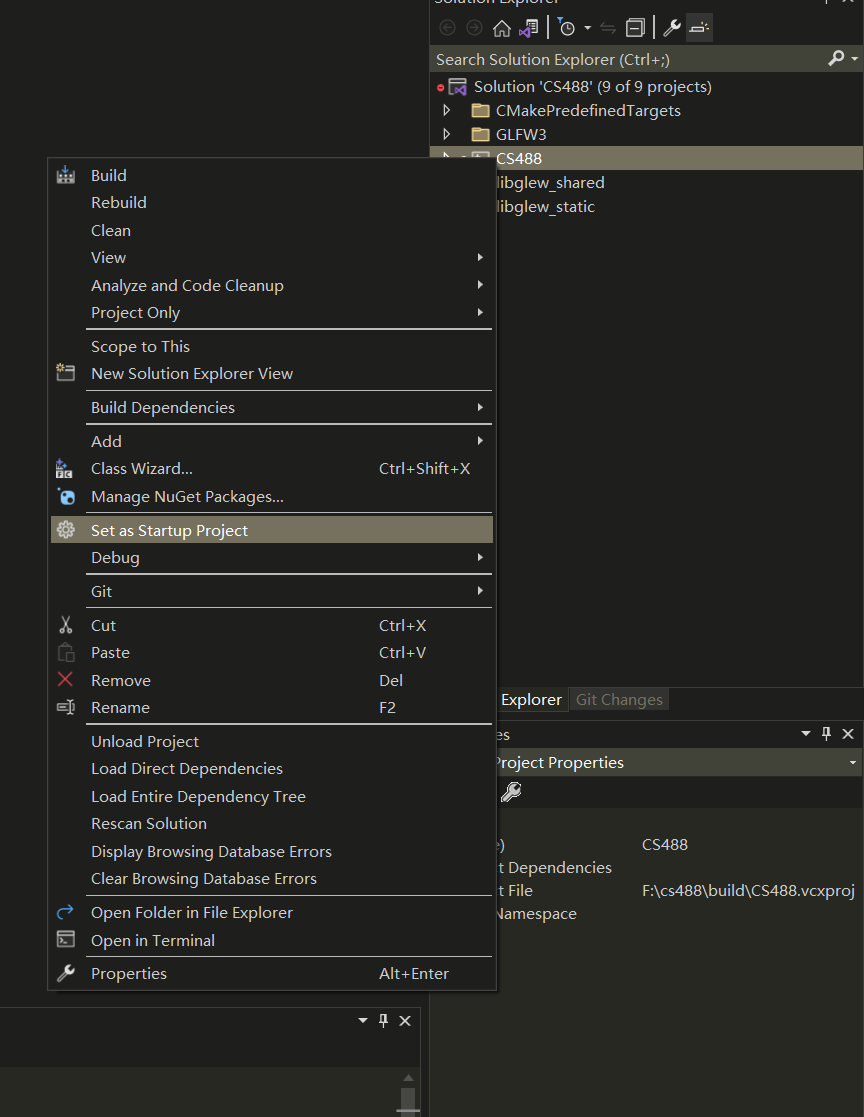864x1117 pixels.
Task: Click the Build icon in context menu
Action: 66,175
